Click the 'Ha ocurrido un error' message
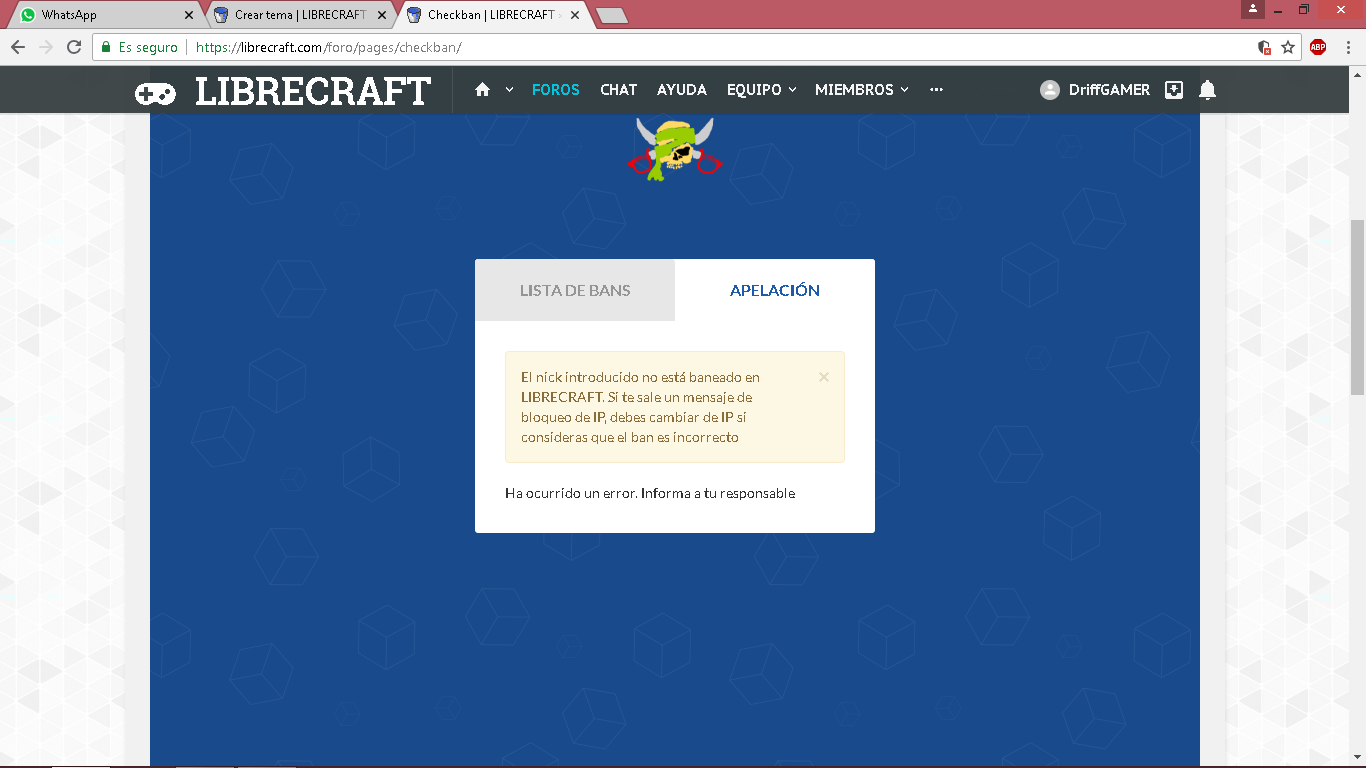This screenshot has width=1366, height=768. [650, 493]
